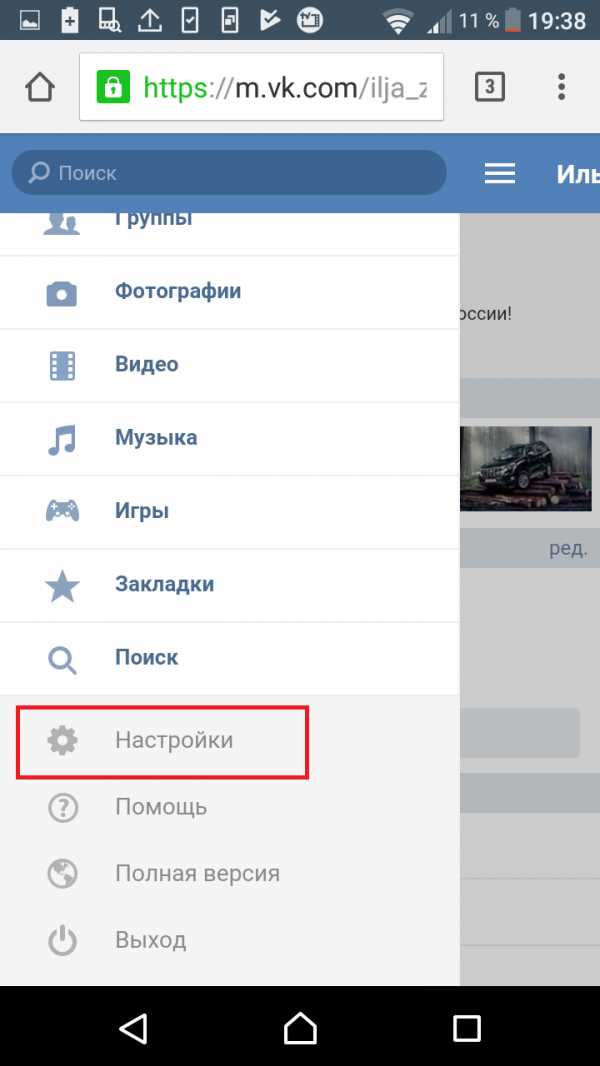This screenshot has width=600, height=1066.
Task: Tap the film strip icon for Видео
Action: click(62, 366)
